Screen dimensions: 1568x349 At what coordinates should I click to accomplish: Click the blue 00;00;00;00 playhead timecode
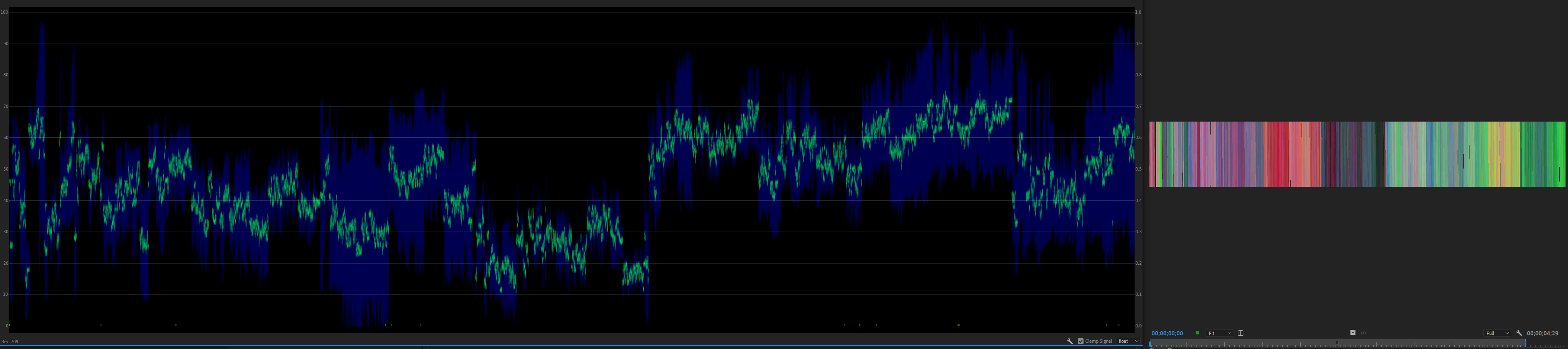pos(1167,333)
